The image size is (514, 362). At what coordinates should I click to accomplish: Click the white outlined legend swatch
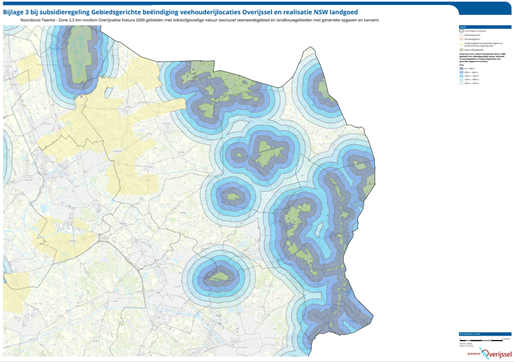[461, 35]
